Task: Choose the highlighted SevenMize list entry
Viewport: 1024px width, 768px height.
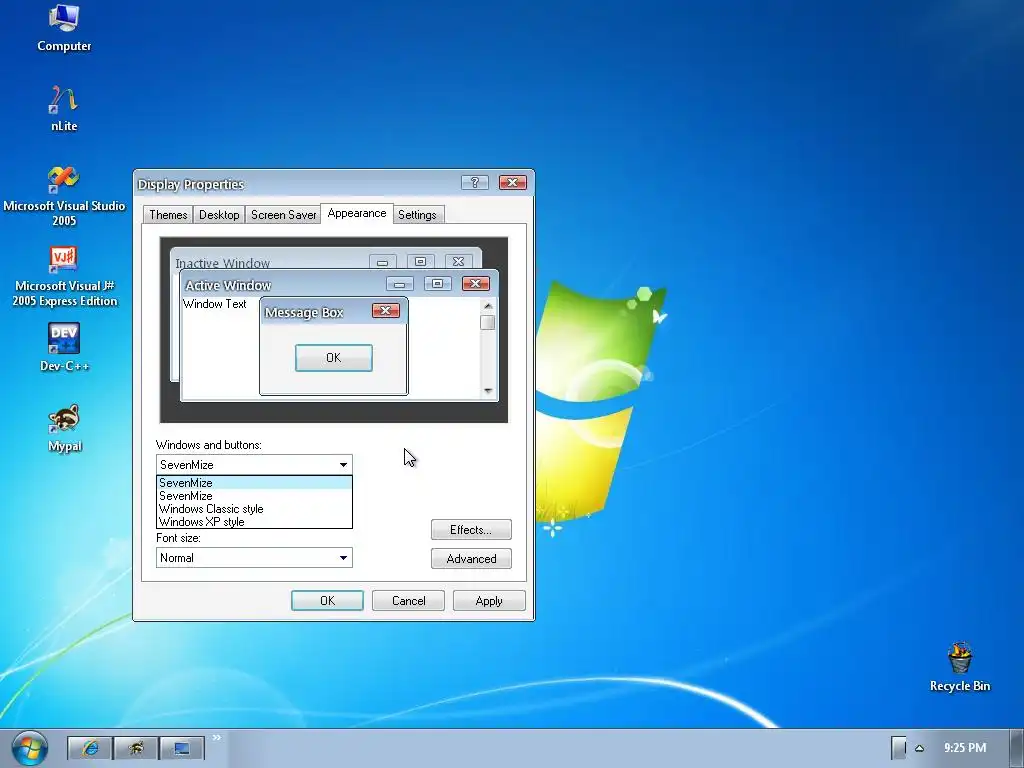Action: coord(255,483)
